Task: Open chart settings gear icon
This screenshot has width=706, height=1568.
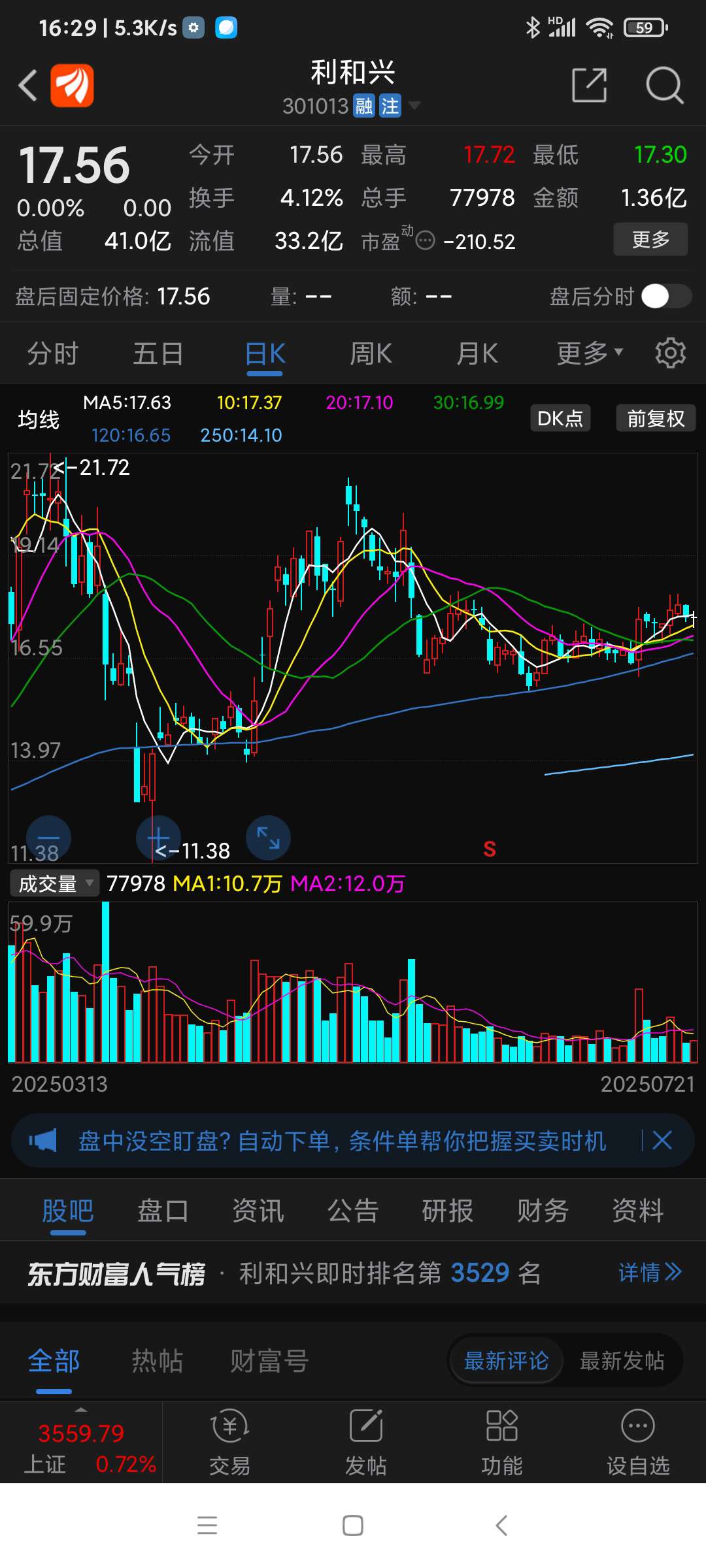Action: point(671,353)
